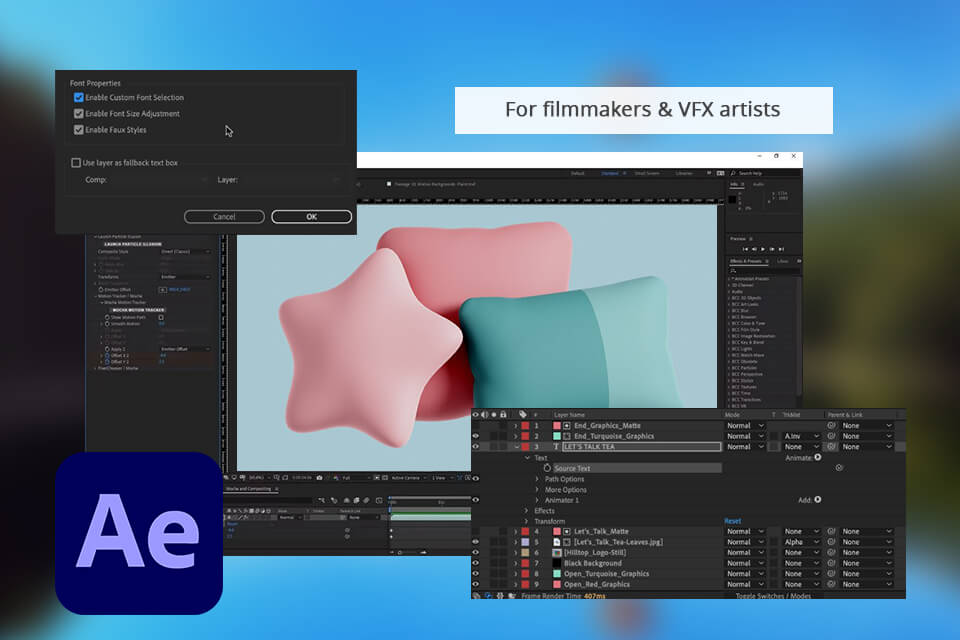960x640 pixels.
Task: Open the Mode dropdown for End_Graphics_Matte layer
Action: (745, 426)
